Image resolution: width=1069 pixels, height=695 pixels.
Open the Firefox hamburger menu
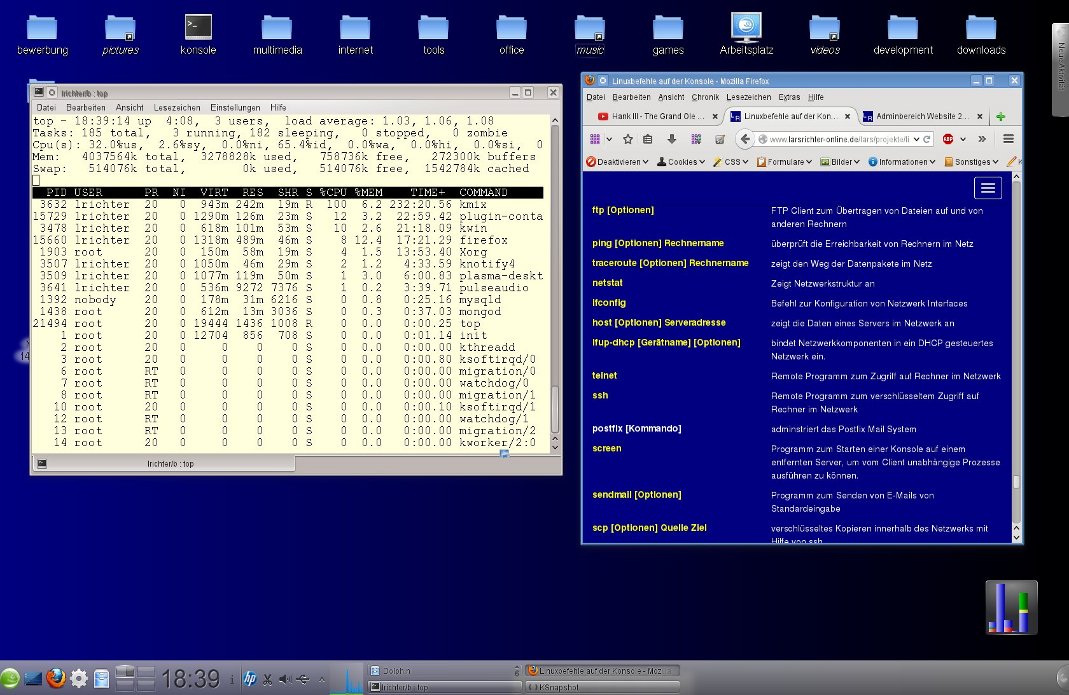point(1008,139)
